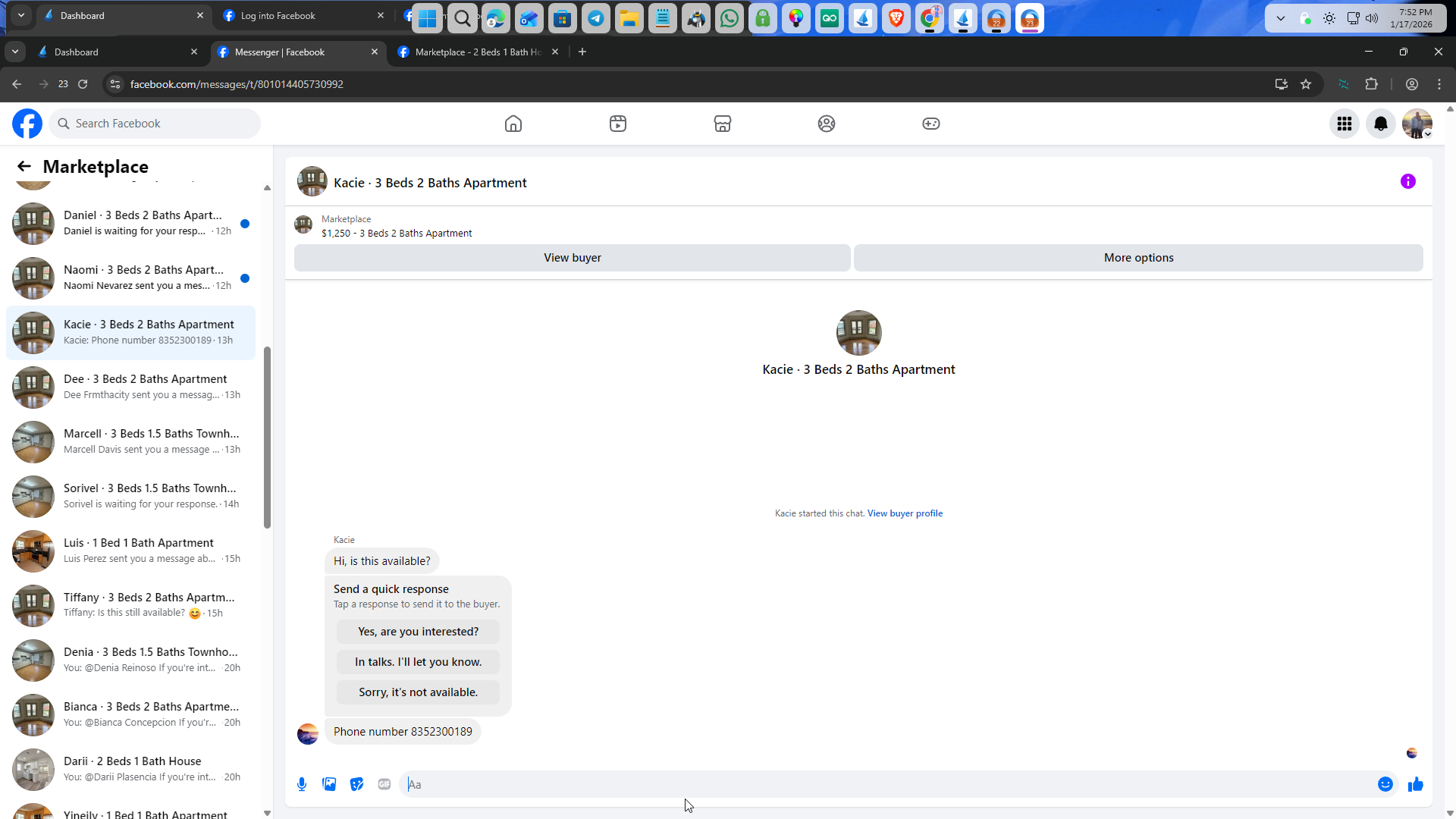Viewport: 1456px width, 819px height.
Task: Go to Marketplace storefront icon in top nav
Action: (x=722, y=124)
